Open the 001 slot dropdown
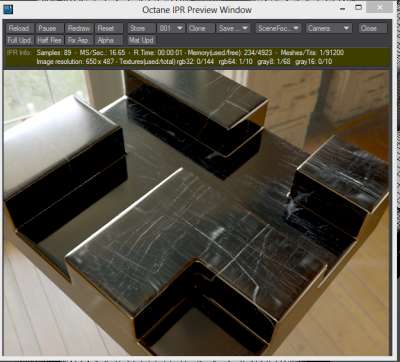This screenshot has height=362, width=400. (x=171, y=28)
